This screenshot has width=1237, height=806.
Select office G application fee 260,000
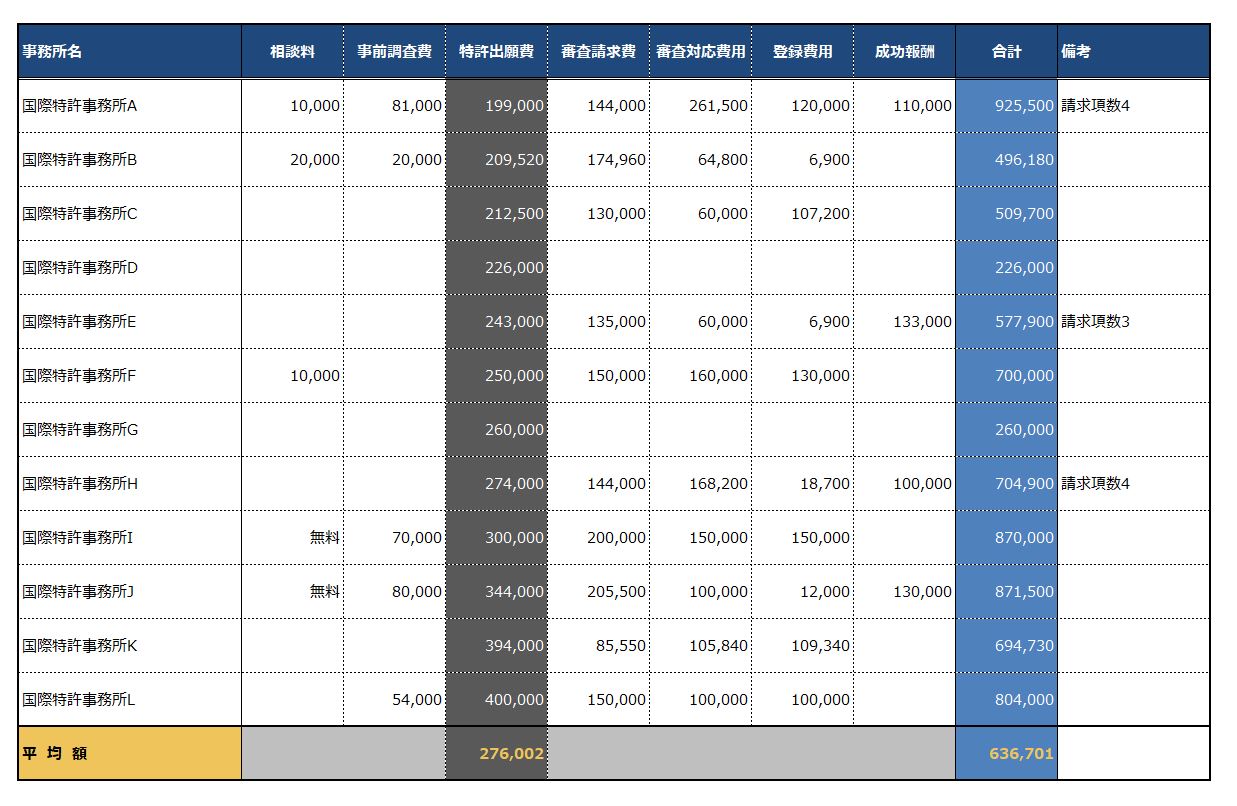tap(496, 430)
